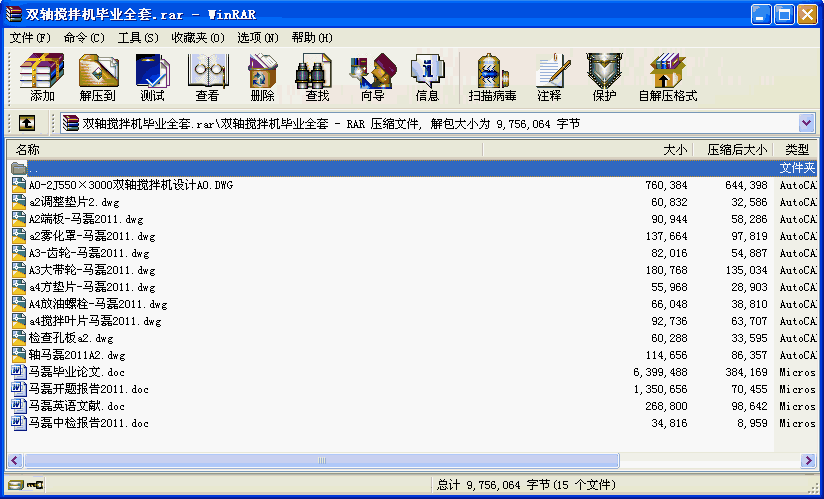Click the 自解压格式 (SFX) toolbar icon

tap(667, 77)
